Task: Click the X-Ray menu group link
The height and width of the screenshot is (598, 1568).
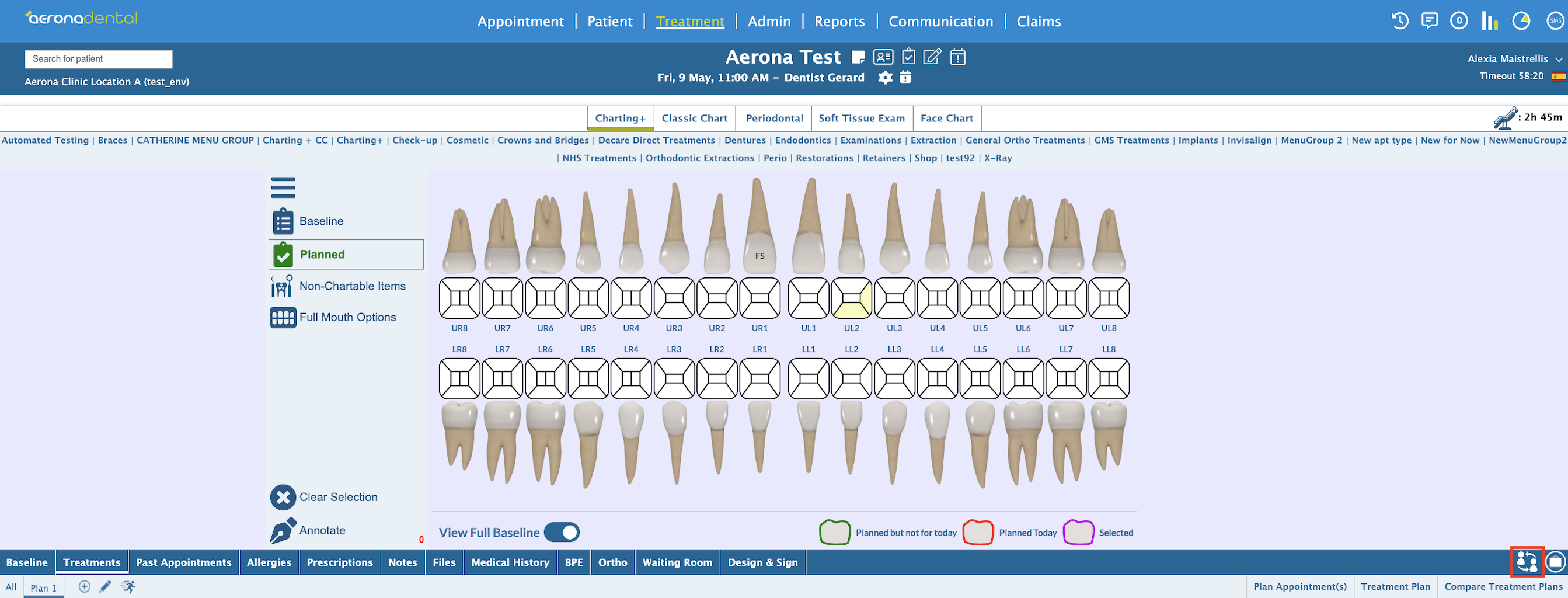Action: [998, 158]
